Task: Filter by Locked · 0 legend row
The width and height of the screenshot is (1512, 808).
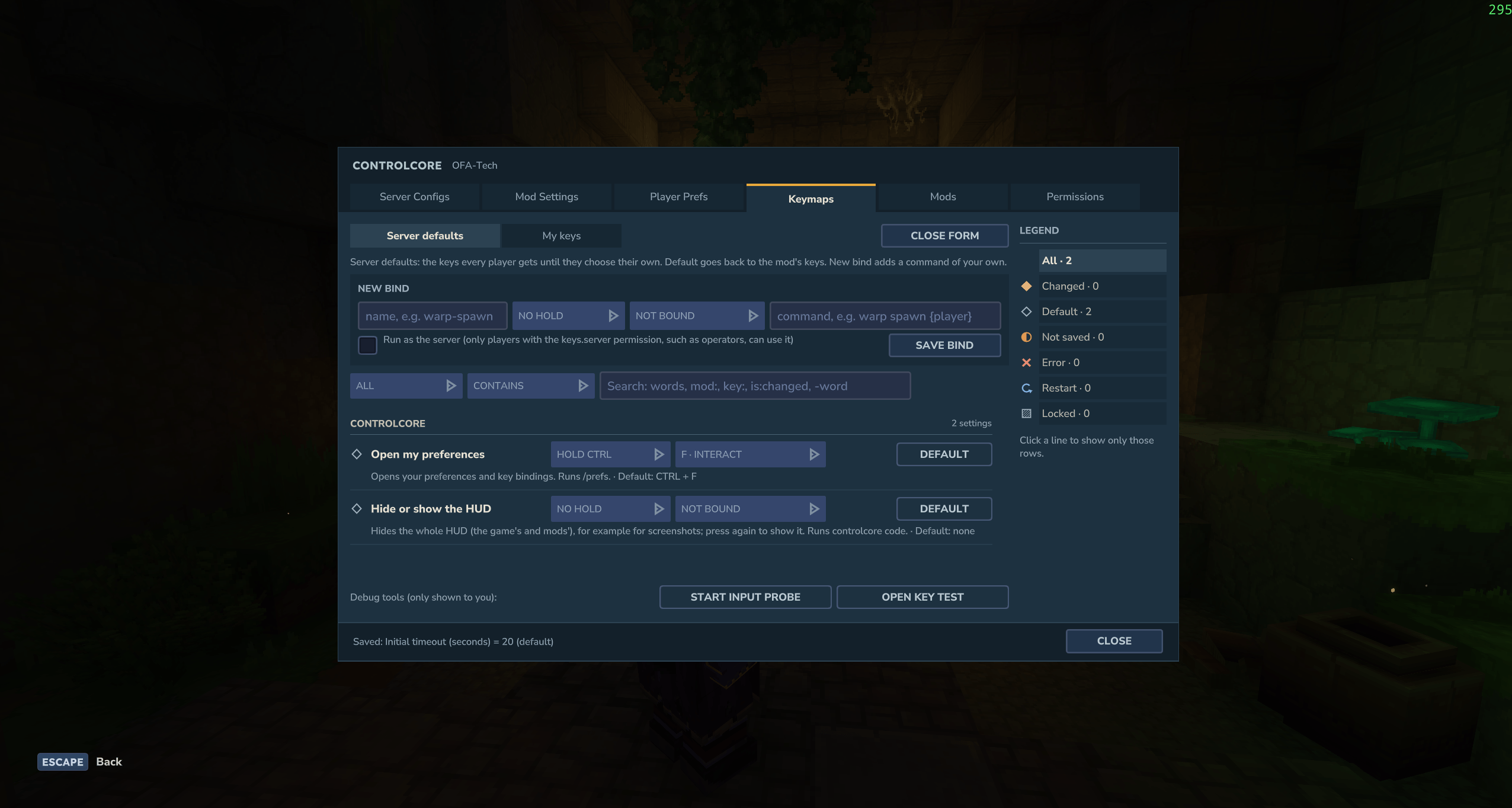Action: pos(1102,413)
